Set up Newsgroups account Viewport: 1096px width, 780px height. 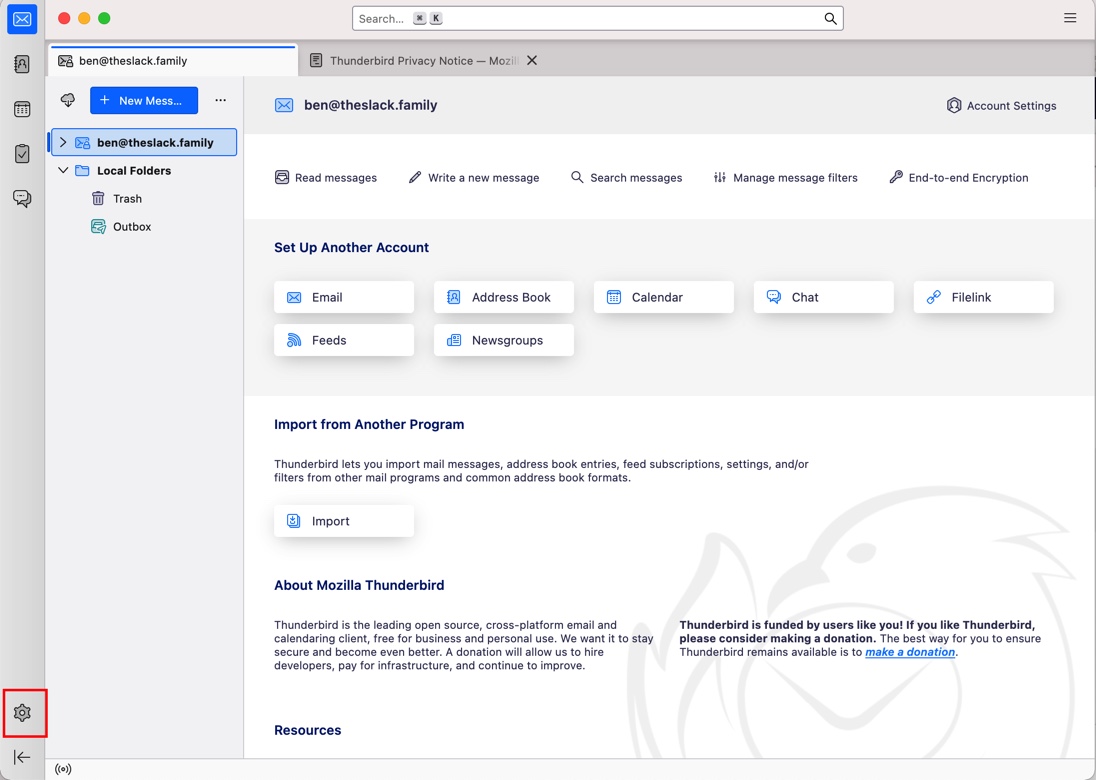504,340
